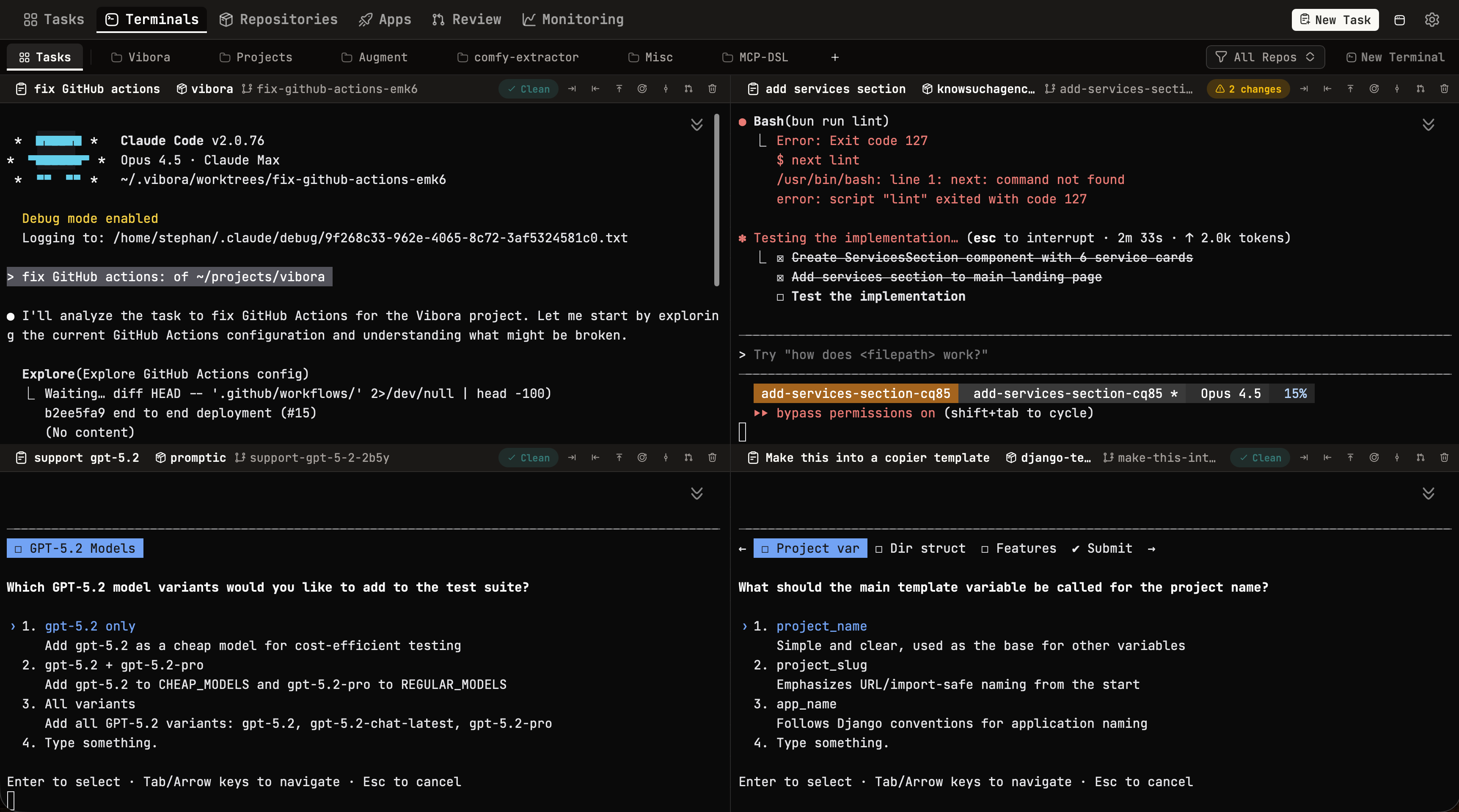
Task: Open the All Repos filter dropdown
Action: (x=1265, y=57)
